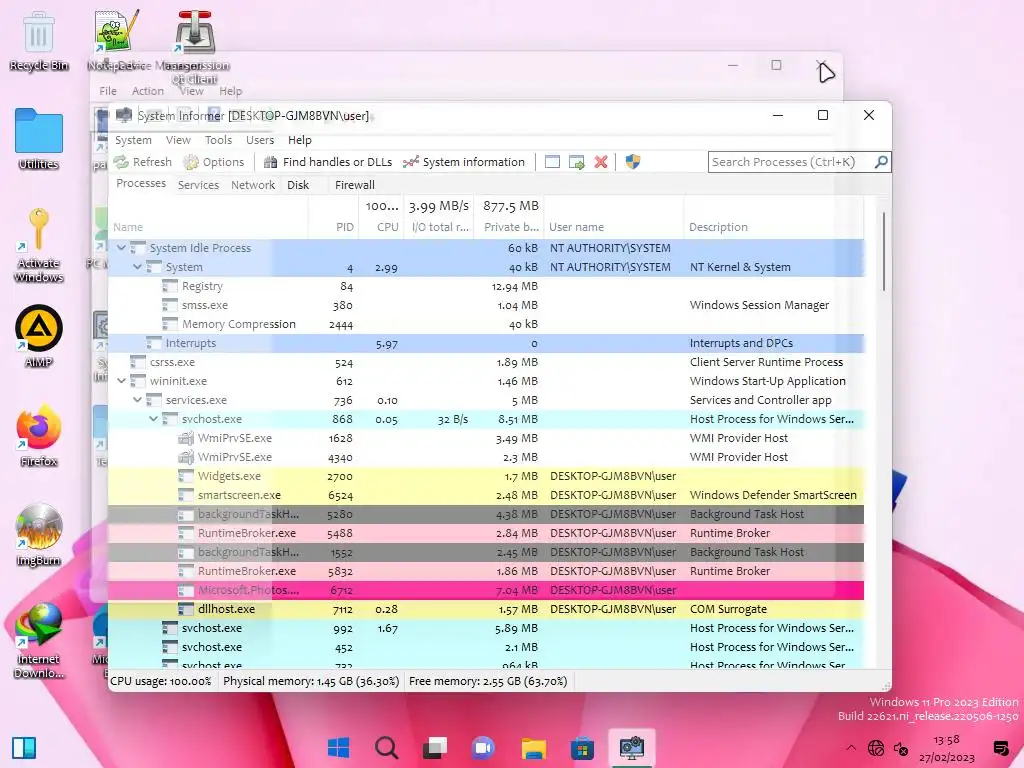Select the Interrupts row

click(x=486, y=343)
